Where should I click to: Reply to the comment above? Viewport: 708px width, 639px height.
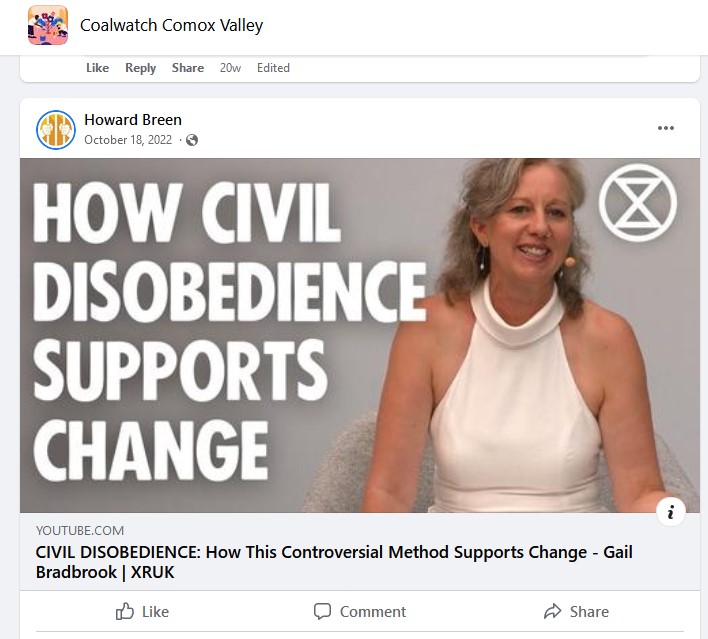coord(140,68)
